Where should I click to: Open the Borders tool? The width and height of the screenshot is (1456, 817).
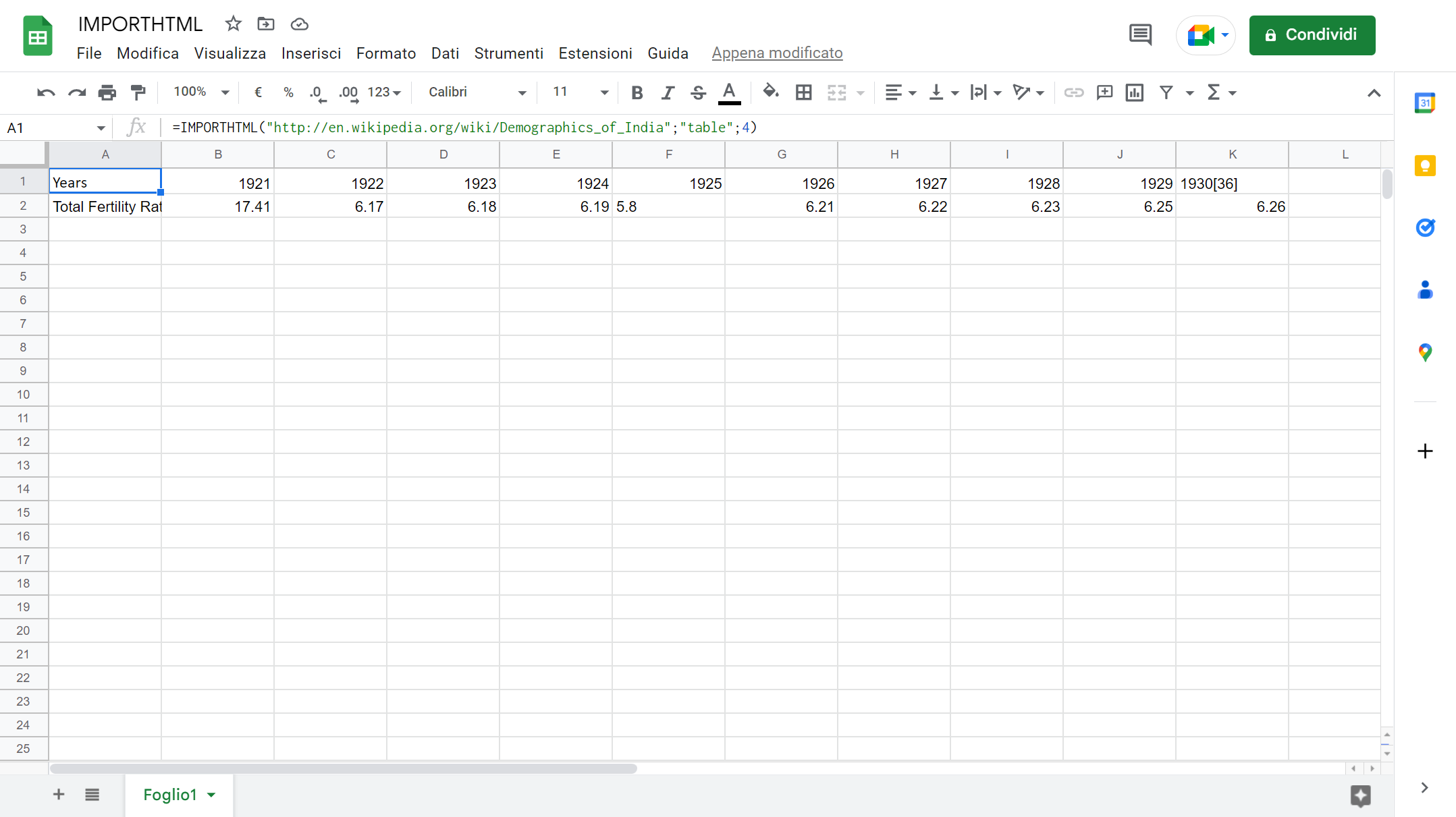point(803,92)
